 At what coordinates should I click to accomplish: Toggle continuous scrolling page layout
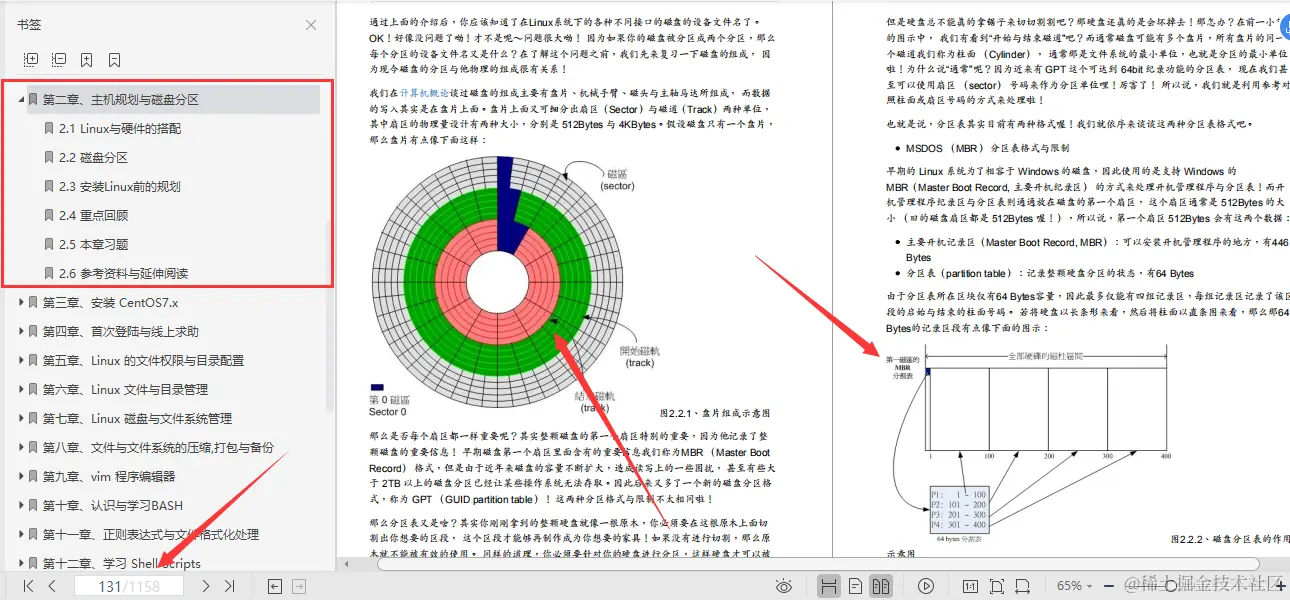point(829,586)
